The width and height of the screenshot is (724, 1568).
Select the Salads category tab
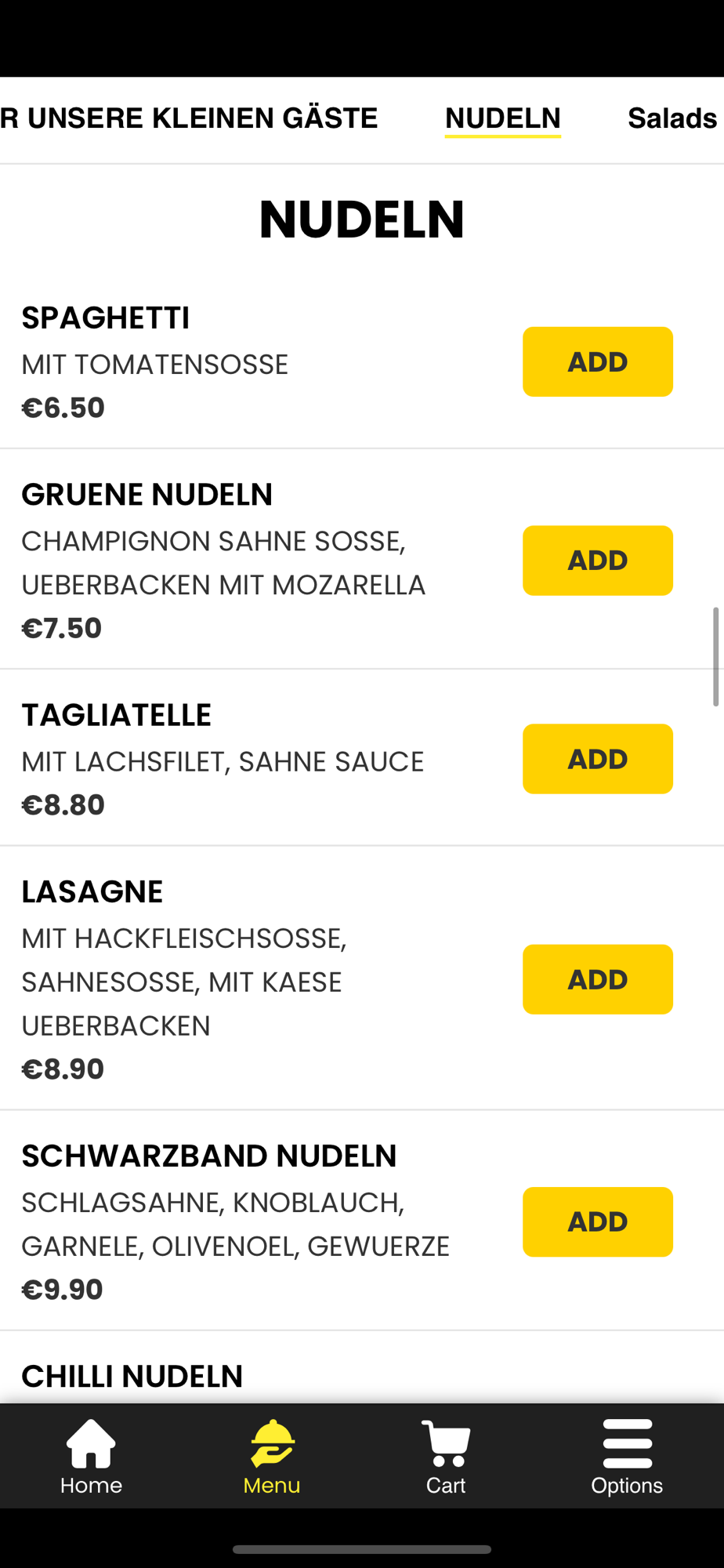[x=672, y=118]
